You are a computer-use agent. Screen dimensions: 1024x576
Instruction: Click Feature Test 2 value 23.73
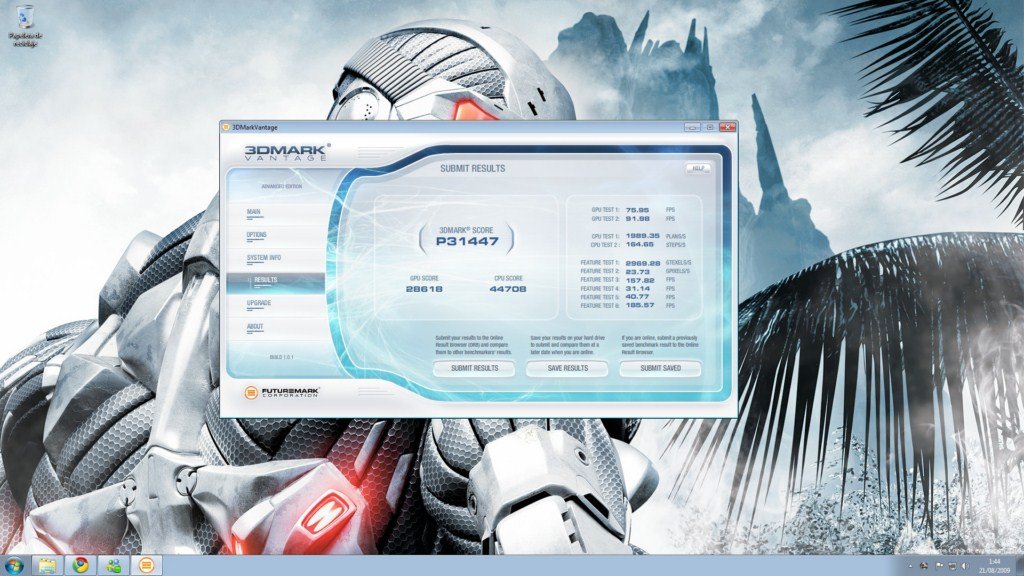[637, 271]
